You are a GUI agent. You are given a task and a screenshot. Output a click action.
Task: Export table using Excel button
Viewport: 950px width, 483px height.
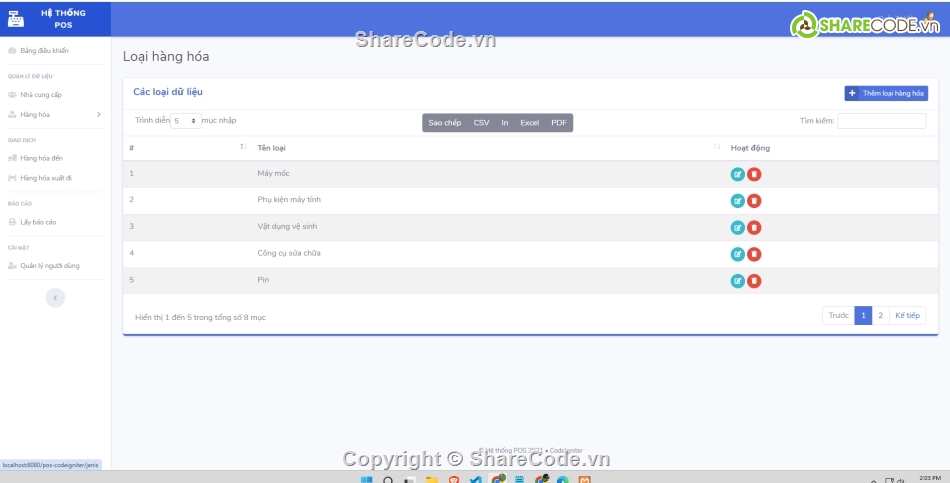529,123
